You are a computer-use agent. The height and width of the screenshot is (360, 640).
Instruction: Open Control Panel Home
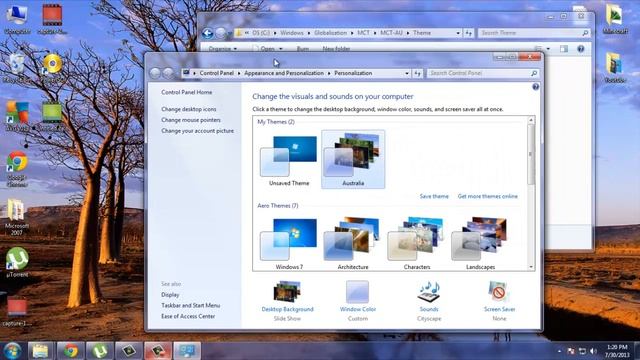pyautogui.click(x=187, y=92)
